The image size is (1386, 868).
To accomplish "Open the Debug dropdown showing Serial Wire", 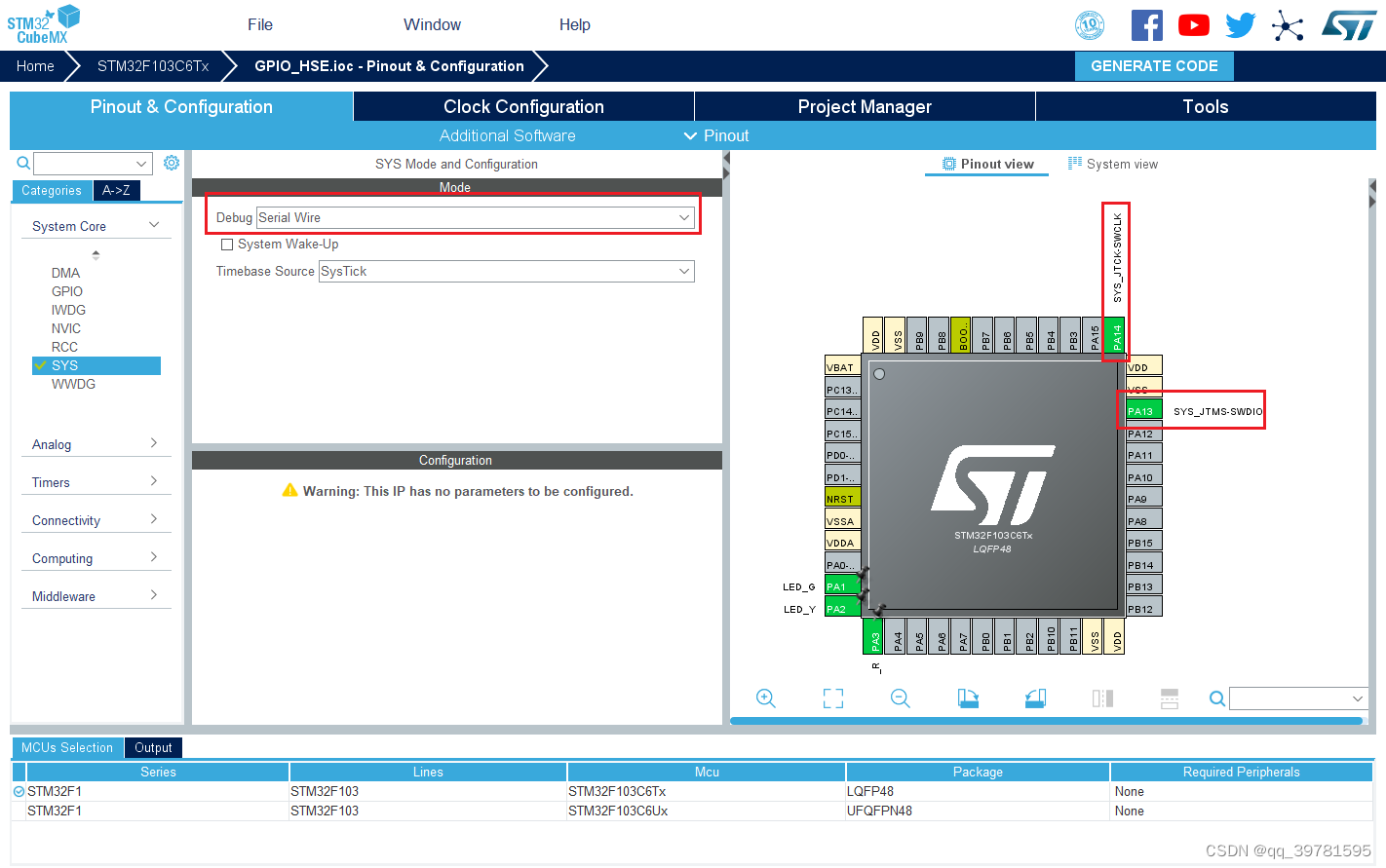I will tap(476, 216).
